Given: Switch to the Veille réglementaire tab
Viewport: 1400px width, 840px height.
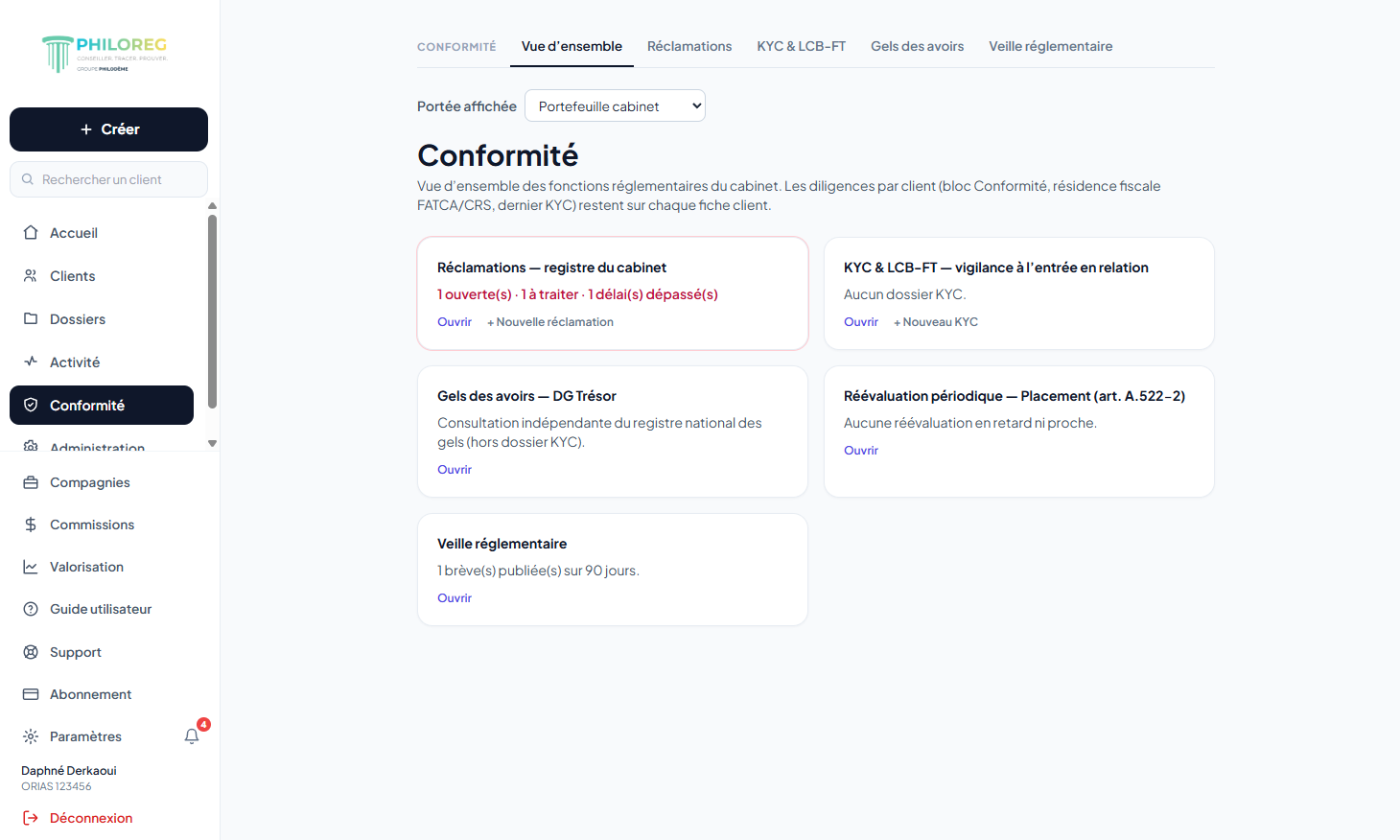Looking at the screenshot, I should (1051, 46).
